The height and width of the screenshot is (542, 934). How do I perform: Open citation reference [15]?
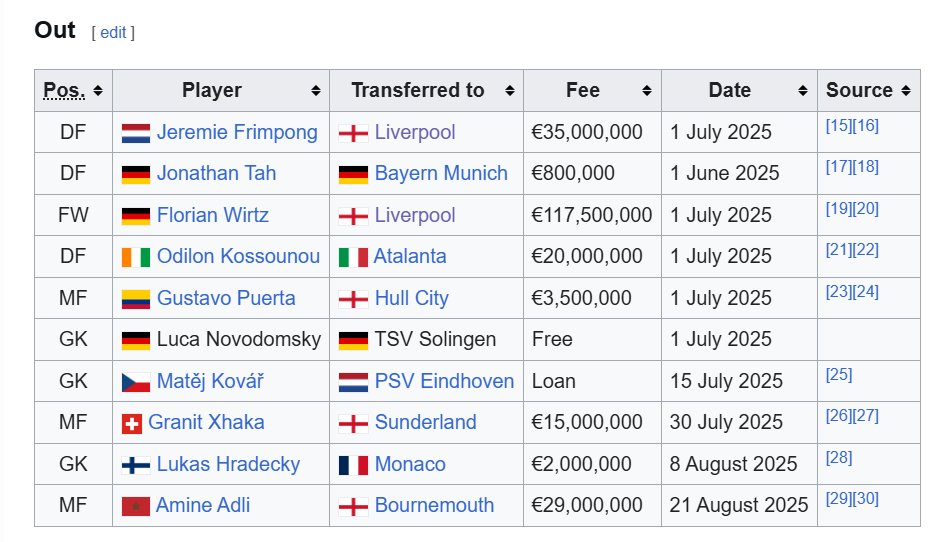[839, 126]
